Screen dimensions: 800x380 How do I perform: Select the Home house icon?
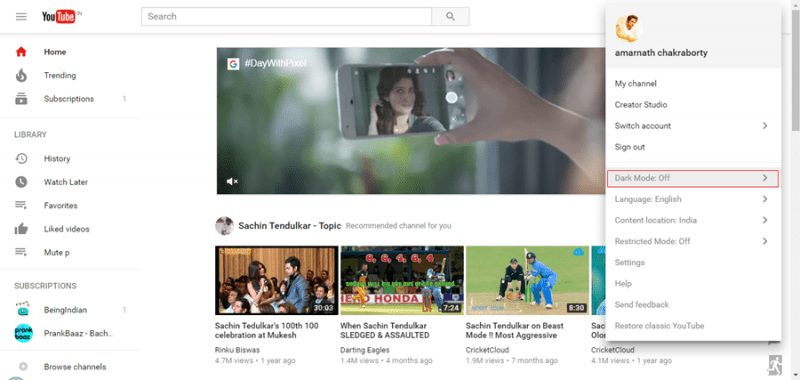tap(21, 52)
